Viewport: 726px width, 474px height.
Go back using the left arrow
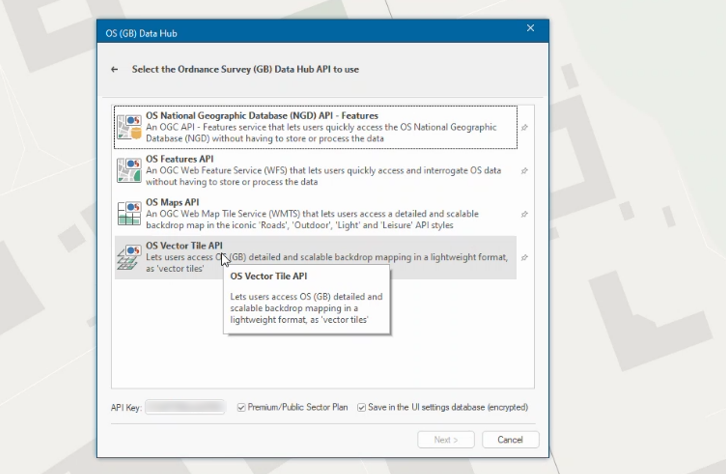click(x=114, y=69)
